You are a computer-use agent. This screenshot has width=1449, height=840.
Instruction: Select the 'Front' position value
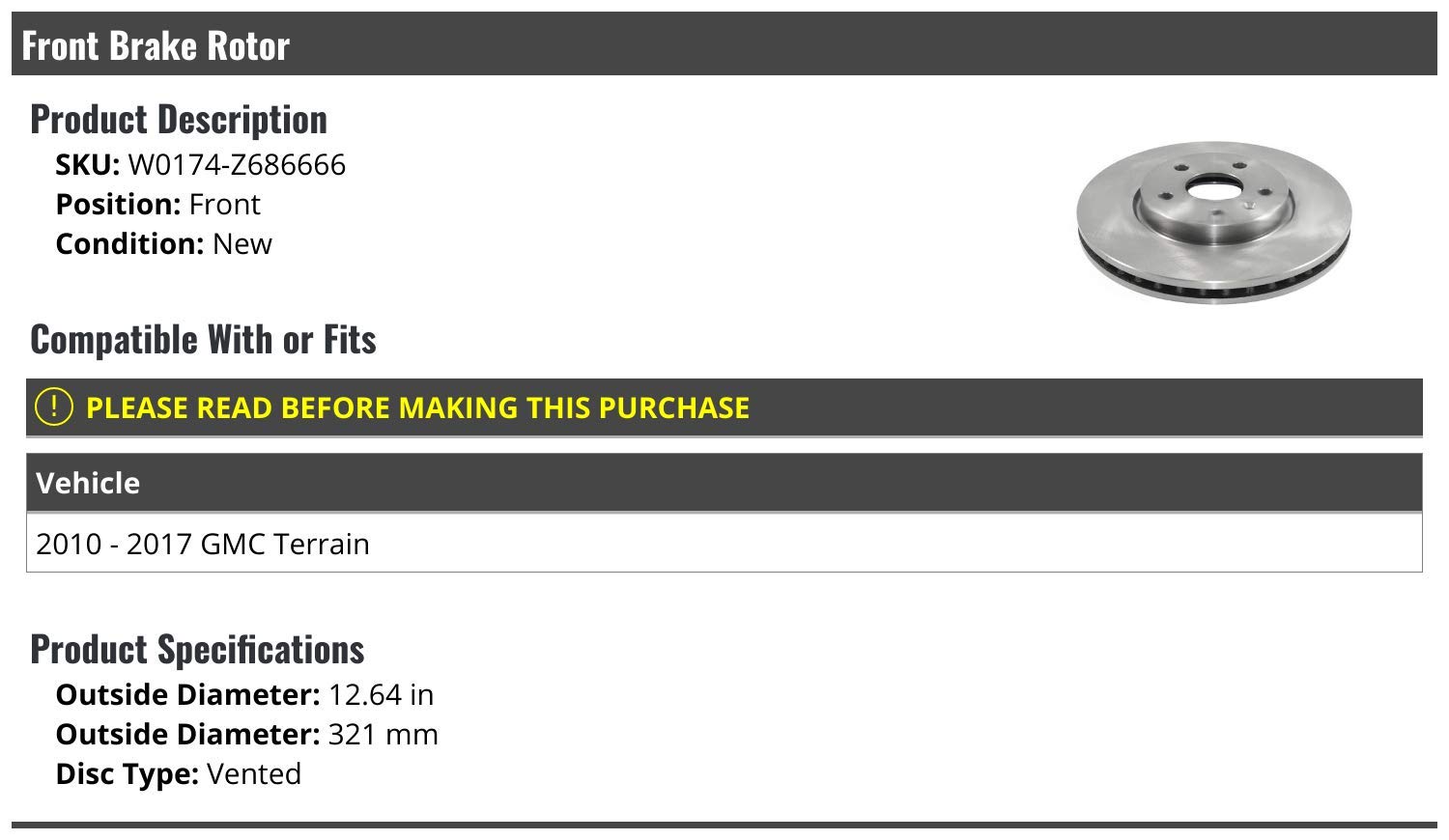tap(224, 205)
